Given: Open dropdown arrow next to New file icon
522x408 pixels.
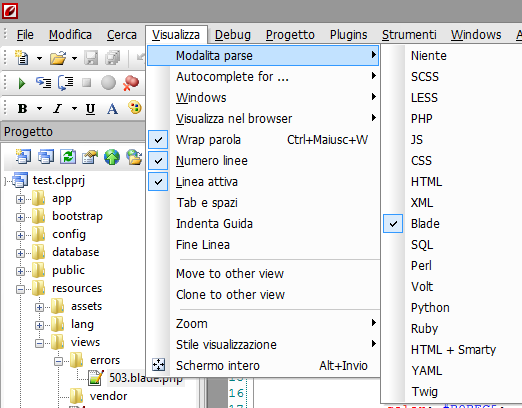Looking at the screenshot, I should pos(39,59).
